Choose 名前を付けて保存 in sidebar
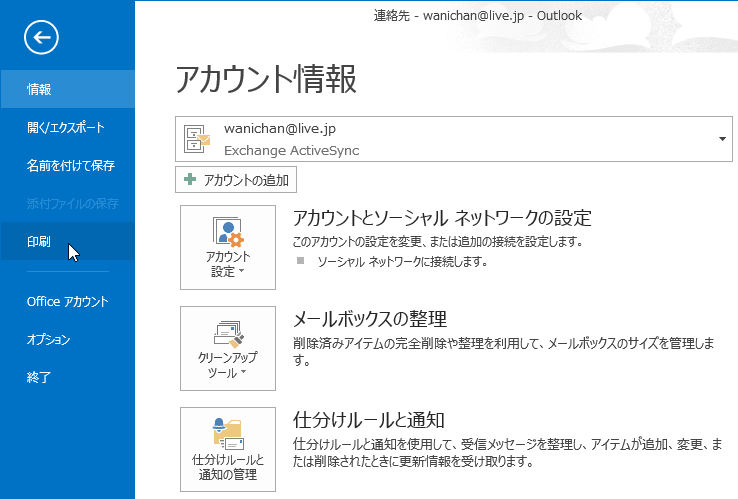 (67, 165)
